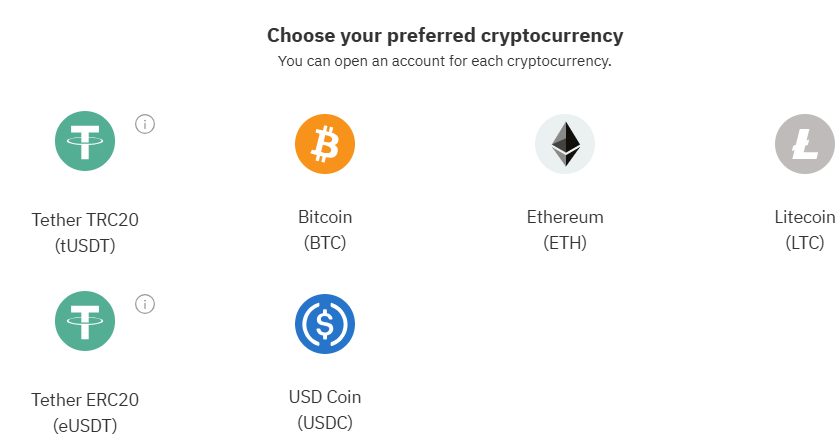Click the "Litecoin" name label
This screenshot has width=840, height=446.
pos(805,217)
